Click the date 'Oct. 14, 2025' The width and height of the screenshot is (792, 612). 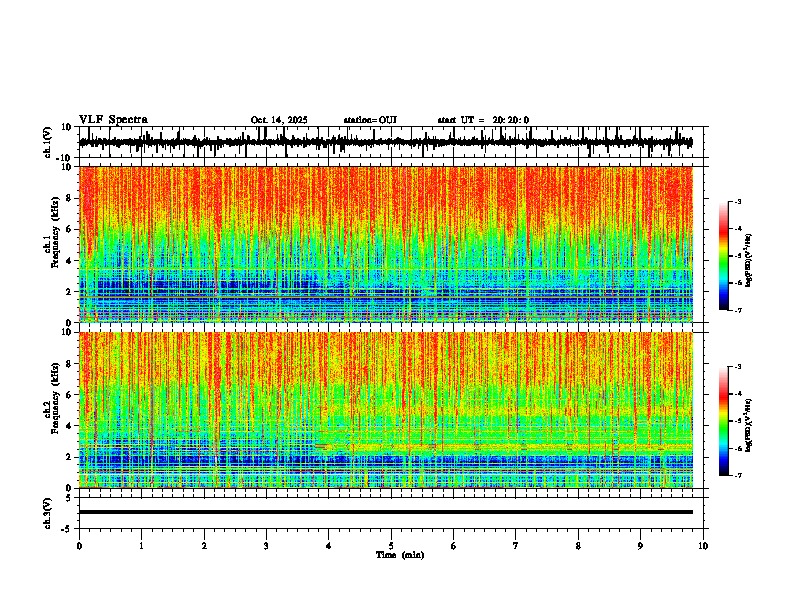pos(279,120)
